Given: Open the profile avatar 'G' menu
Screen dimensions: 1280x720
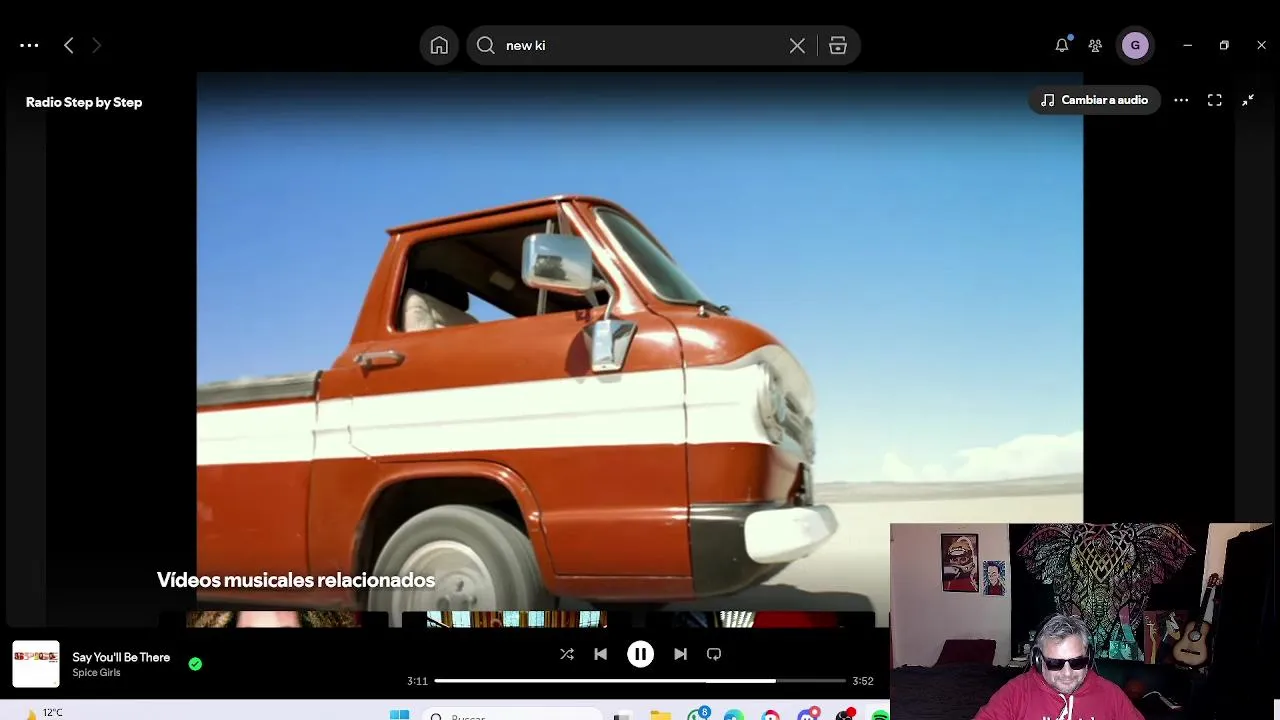Looking at the screenshot, I should pyautogui.click(x=1135, y=45).
